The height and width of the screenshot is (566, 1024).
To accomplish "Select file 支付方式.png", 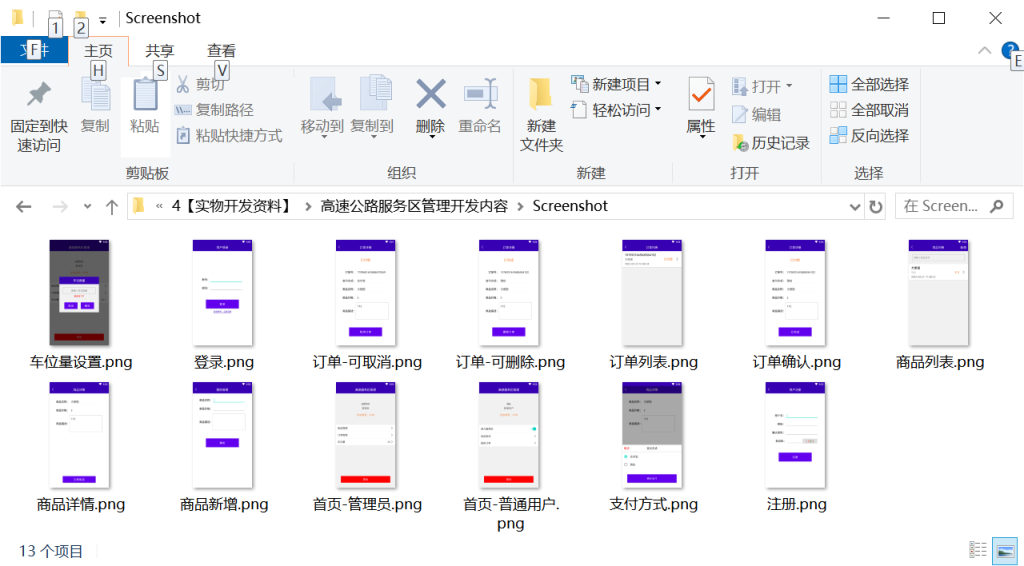I will [x=653, y=448].
